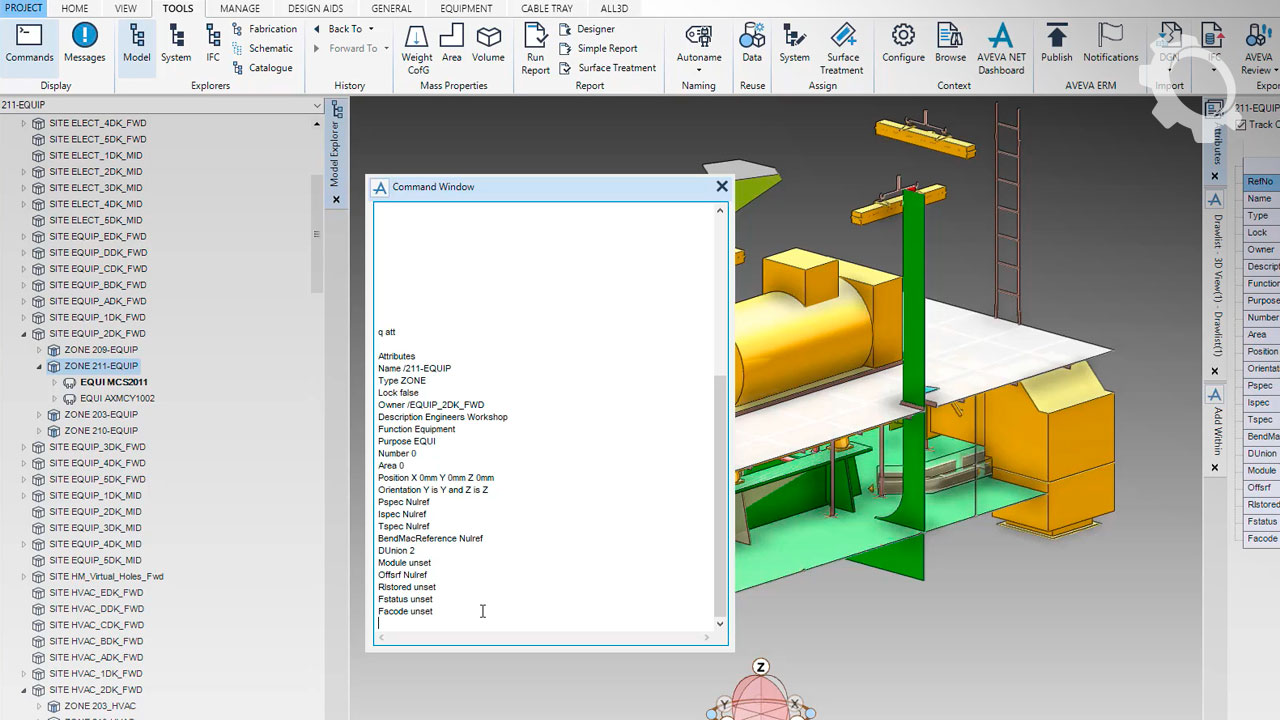This screenshot has height=720, width=1280.
Task: Switch to the DESIGN AIDS ribbon tab
Action: click(x=315, y=8)
